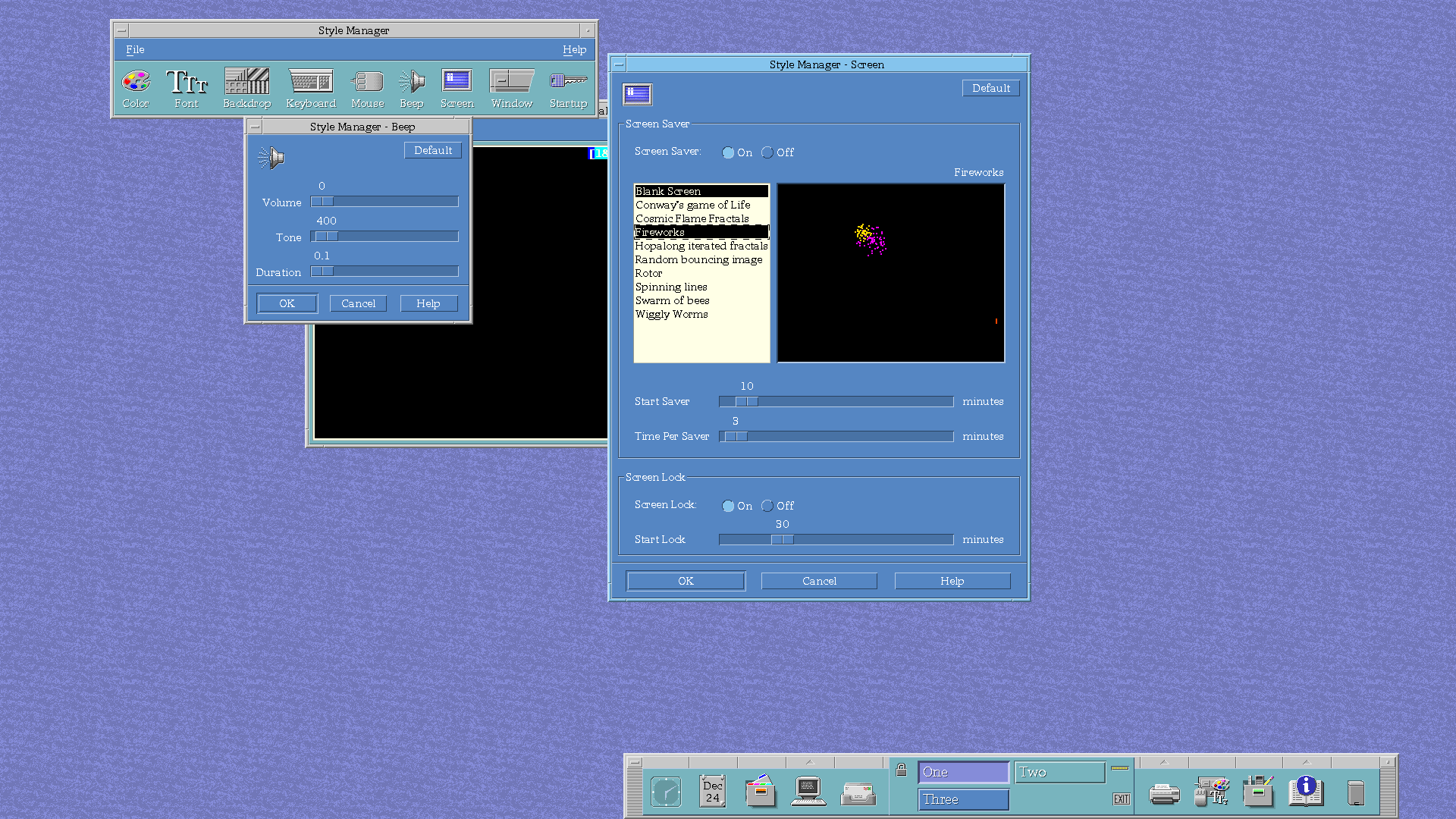1456x819 pixels.
Task: Click the Beep icon in Style Manager
Action: [x=412, y=89]
